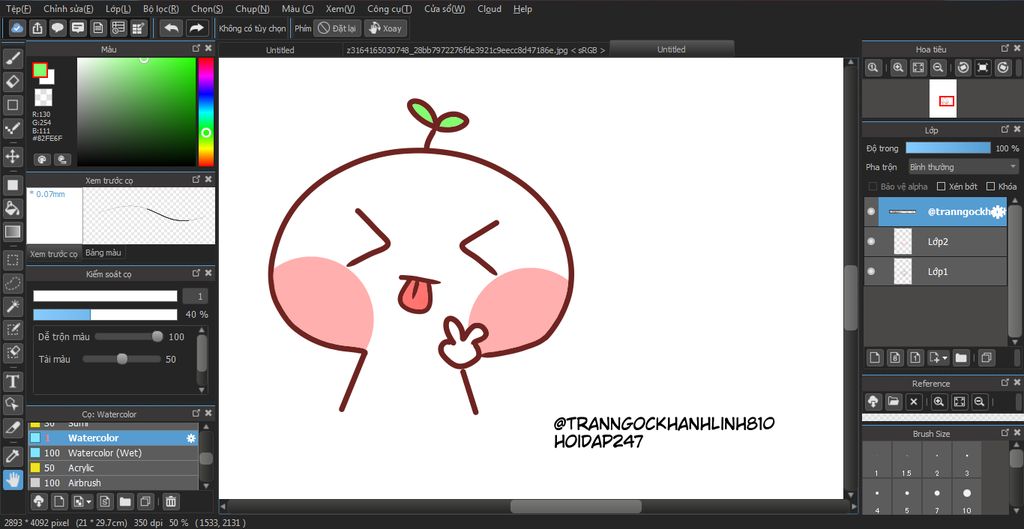Delete brush with the trash icon
The height and width of the screenshot is (529, 1024).
[170, 502]
